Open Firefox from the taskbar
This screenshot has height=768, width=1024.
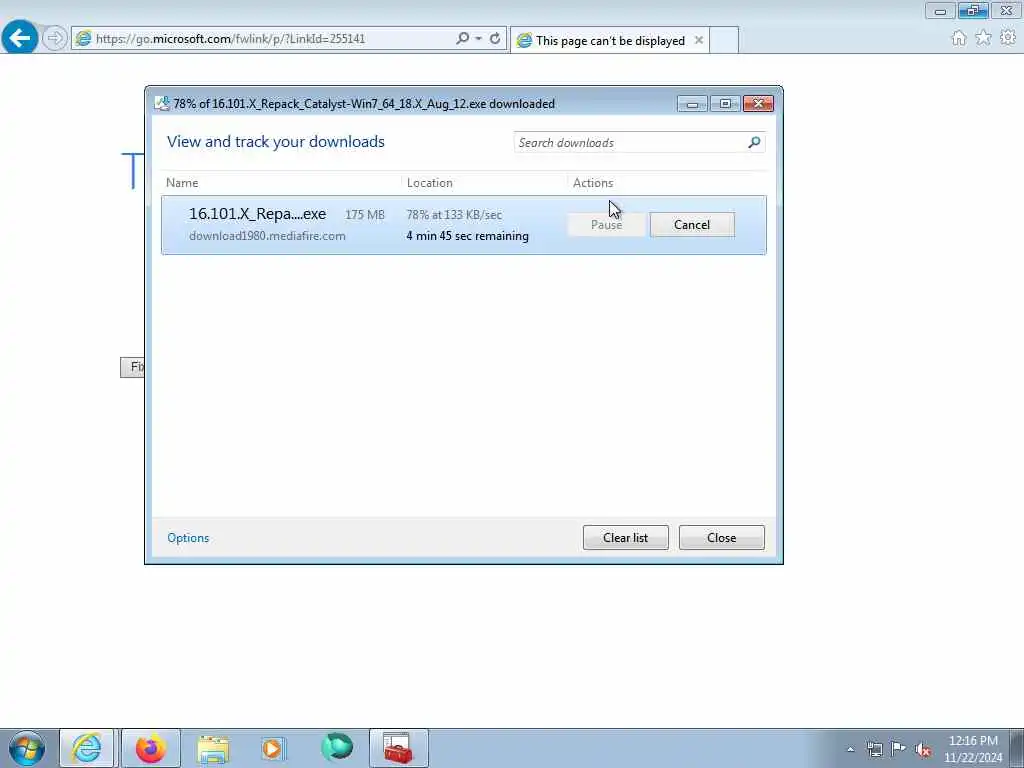151,748
